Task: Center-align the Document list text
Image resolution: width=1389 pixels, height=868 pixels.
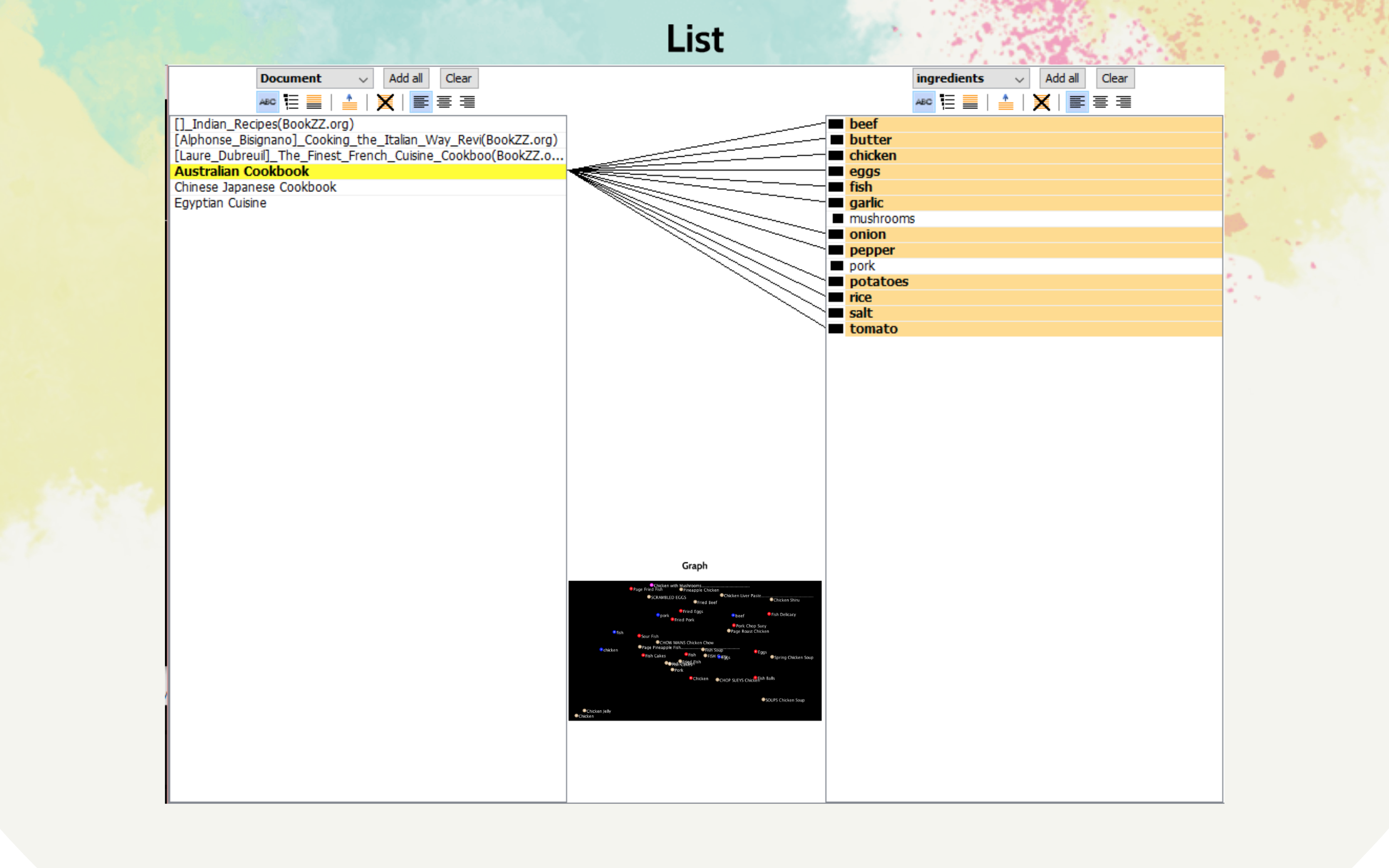Action: 444,102
